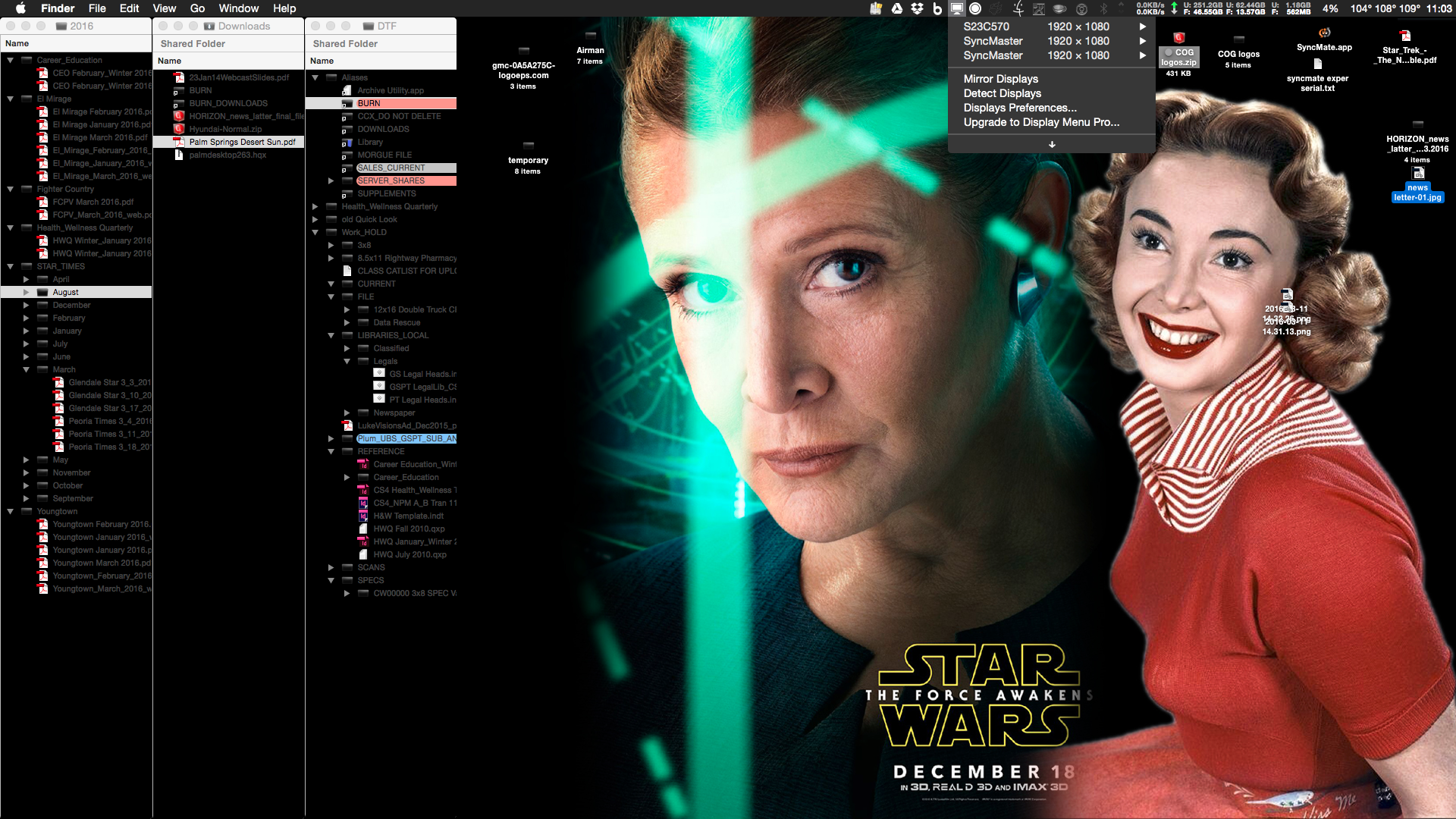
Task: Click network speed indicator in menu bar
Action: 1156,8
